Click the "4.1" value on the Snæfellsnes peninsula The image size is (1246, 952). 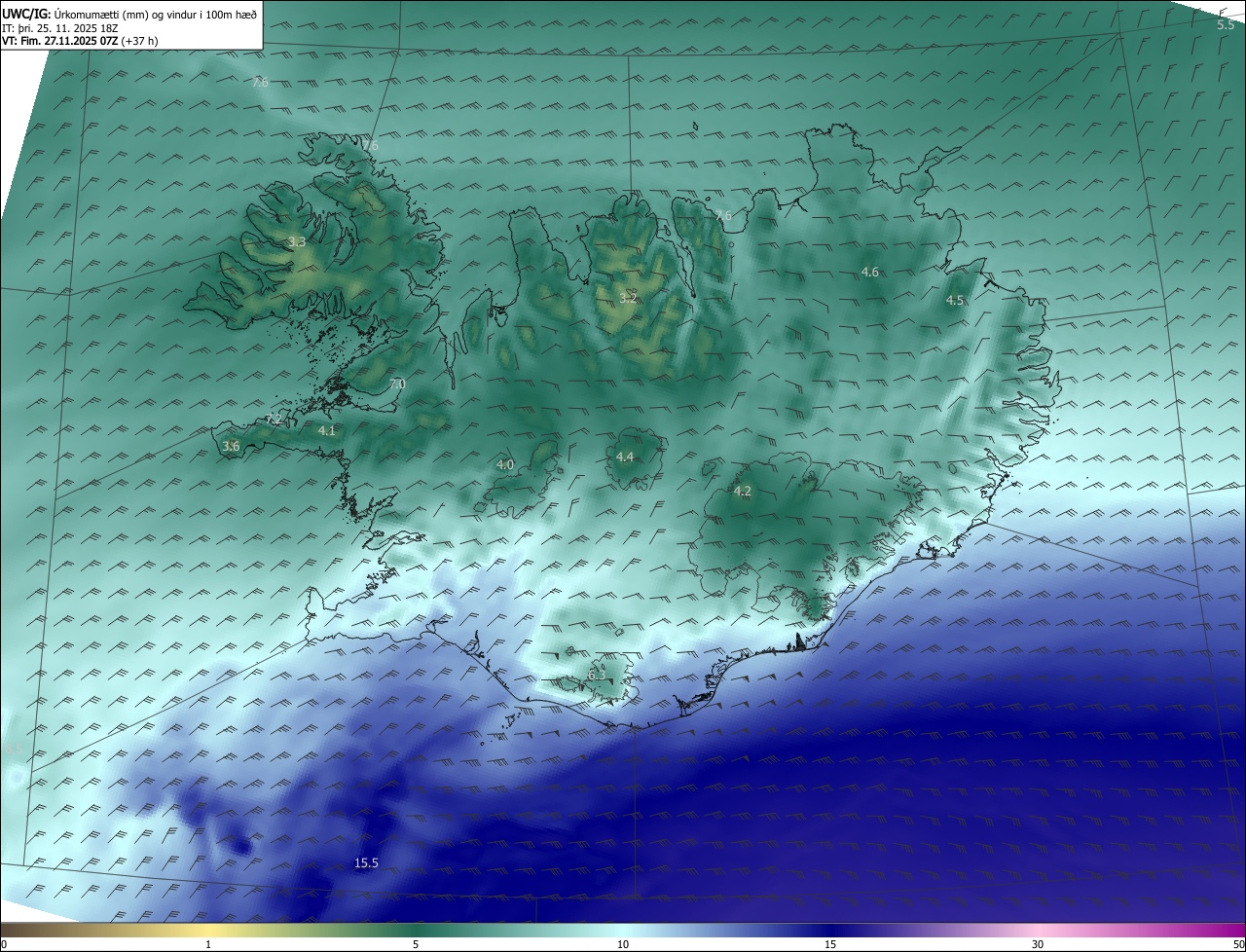click(327, 430)
